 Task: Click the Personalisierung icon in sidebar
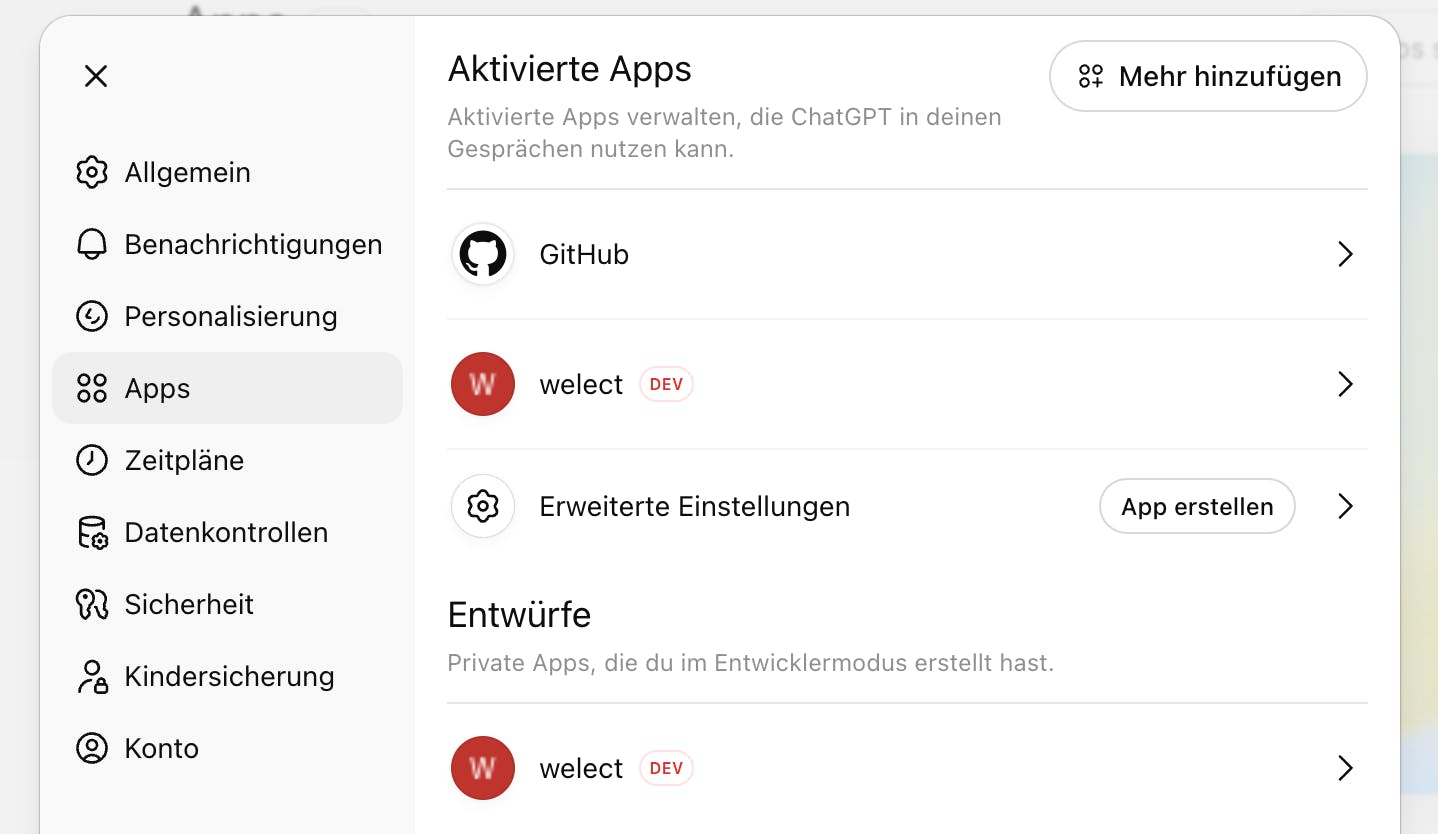pos(92,316)
